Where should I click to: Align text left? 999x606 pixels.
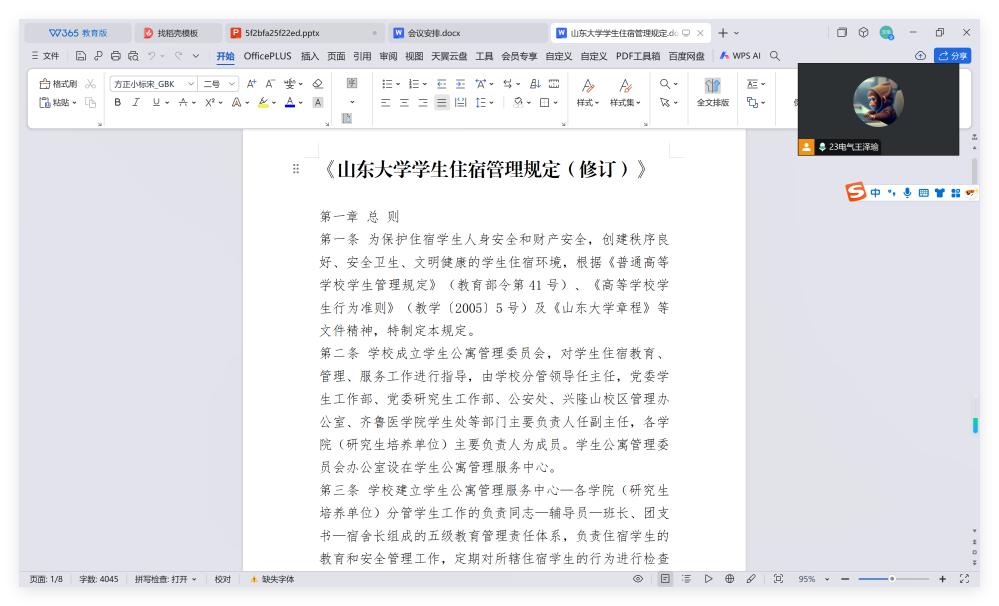[385, 102]
